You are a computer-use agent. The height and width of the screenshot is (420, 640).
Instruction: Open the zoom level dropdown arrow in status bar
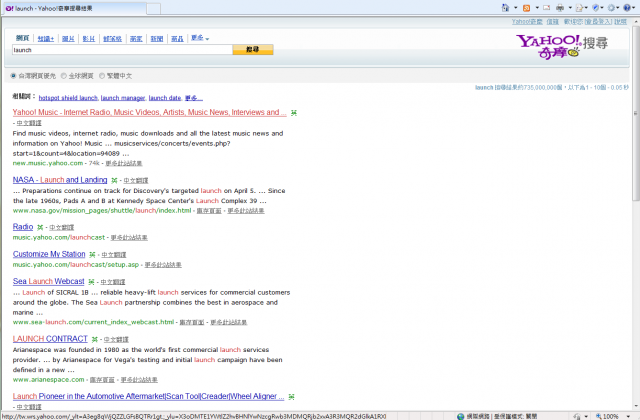(x=628, y=416)
